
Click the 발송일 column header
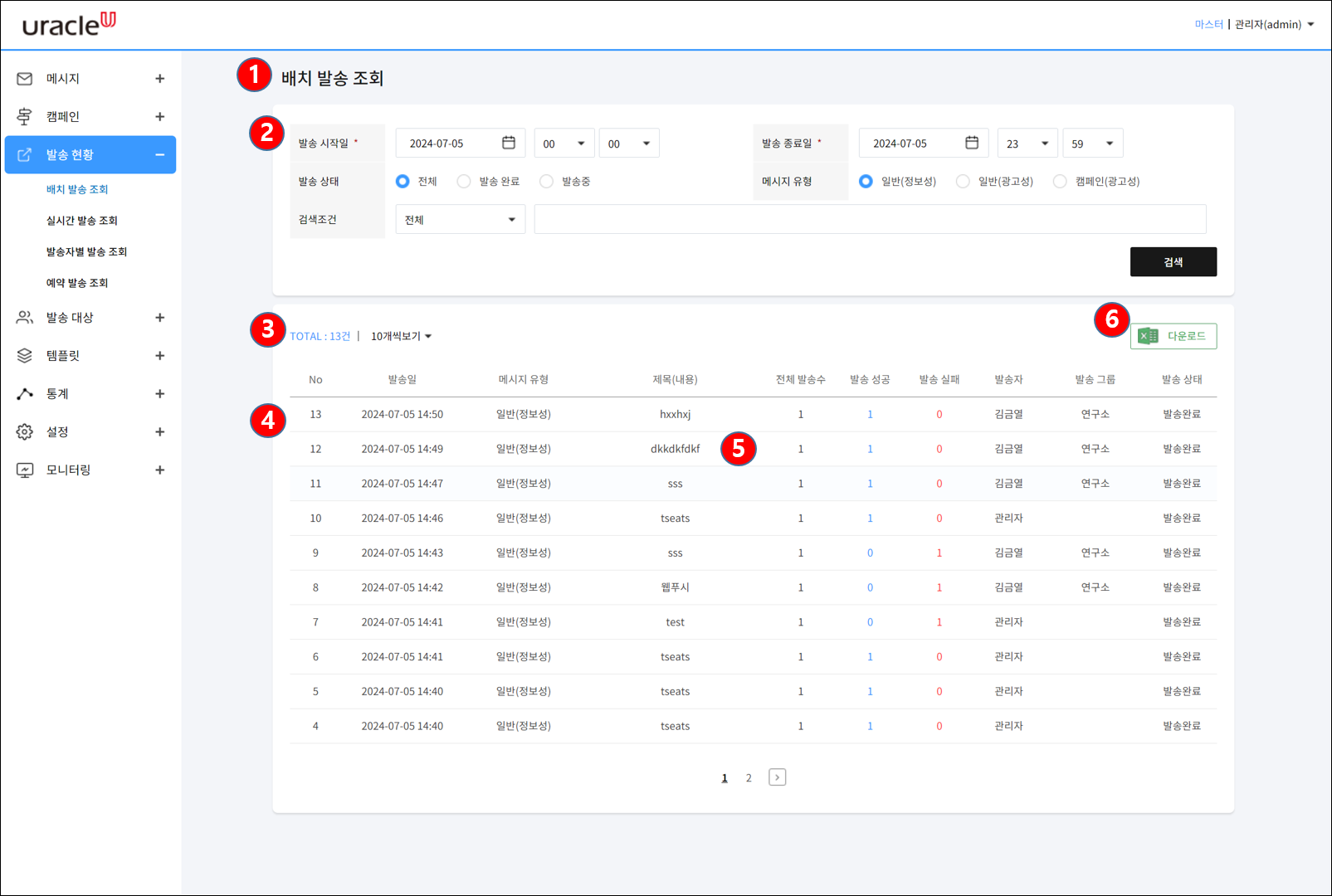click(x=403, y=380)
